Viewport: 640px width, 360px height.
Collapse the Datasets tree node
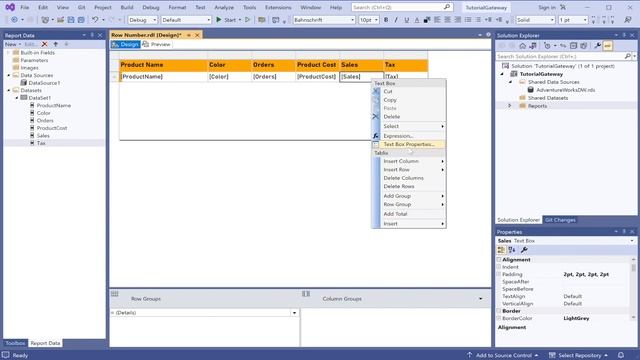click(9, 90)
